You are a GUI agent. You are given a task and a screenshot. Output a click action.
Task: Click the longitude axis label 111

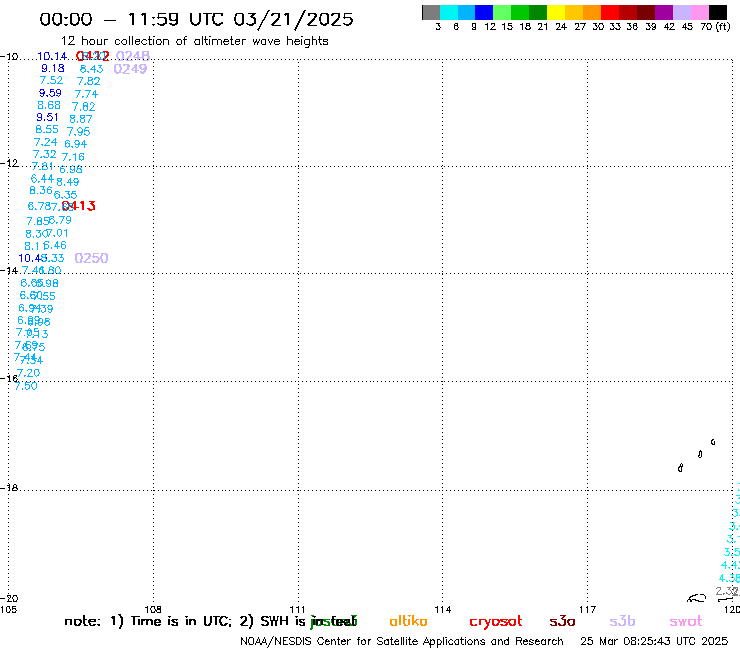pyautogui.click(x=297, y=609)
